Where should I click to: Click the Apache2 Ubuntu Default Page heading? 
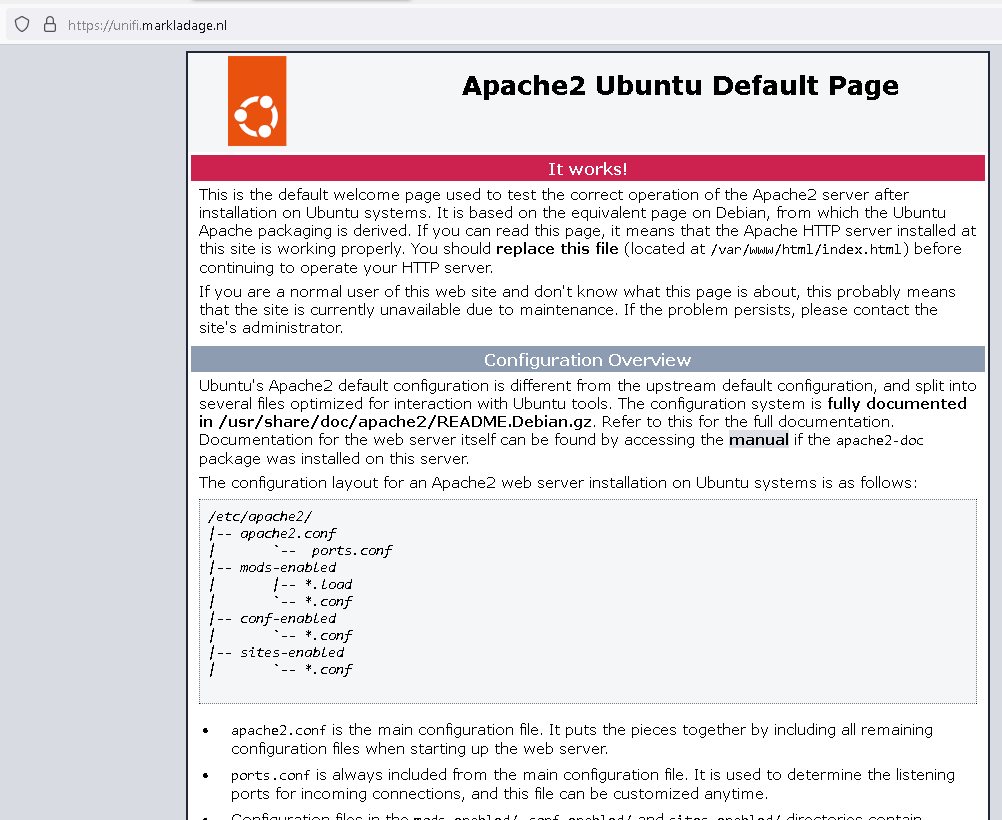680,86
